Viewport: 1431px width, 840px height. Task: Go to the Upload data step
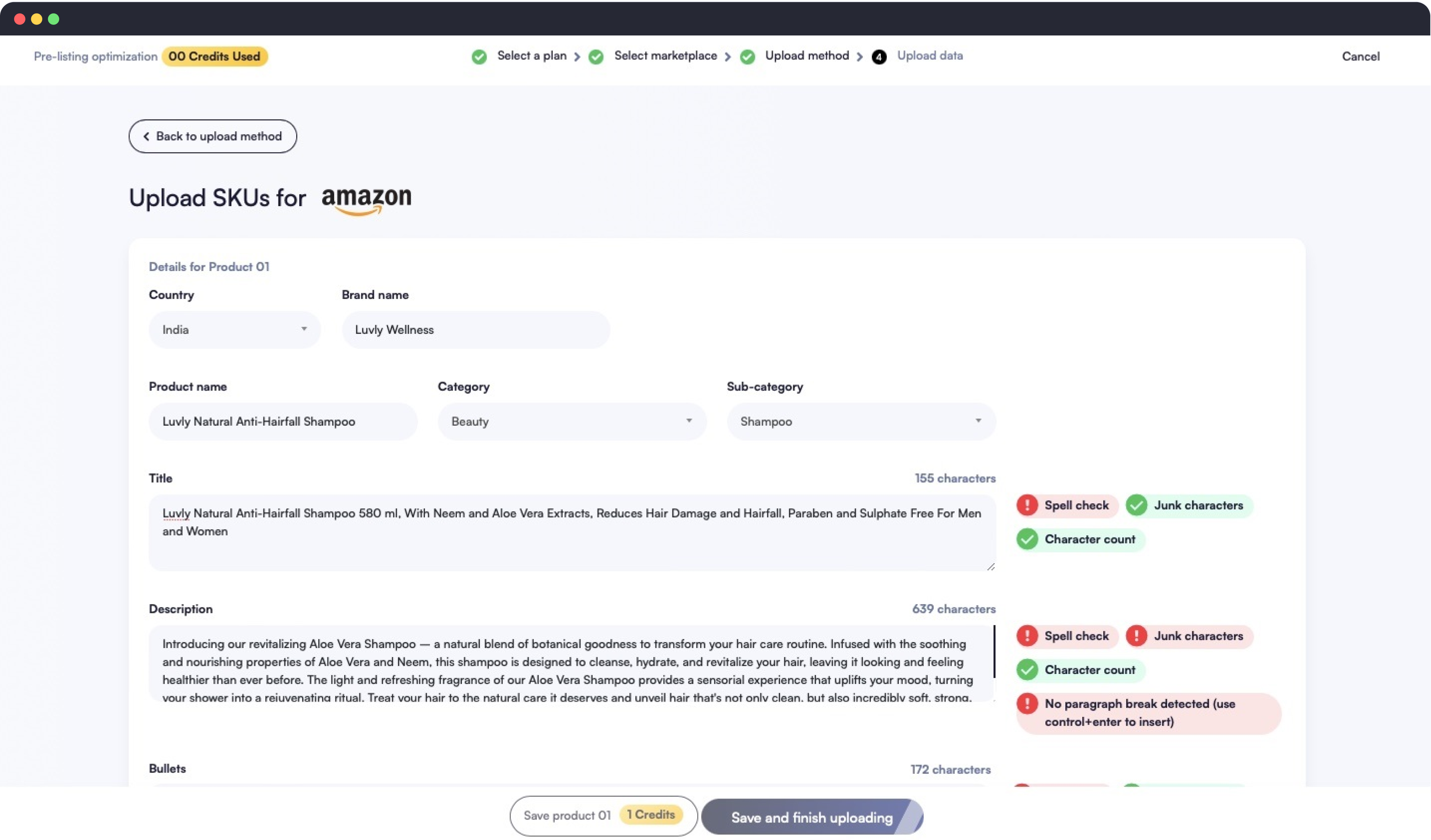click(x=929, y=56)
